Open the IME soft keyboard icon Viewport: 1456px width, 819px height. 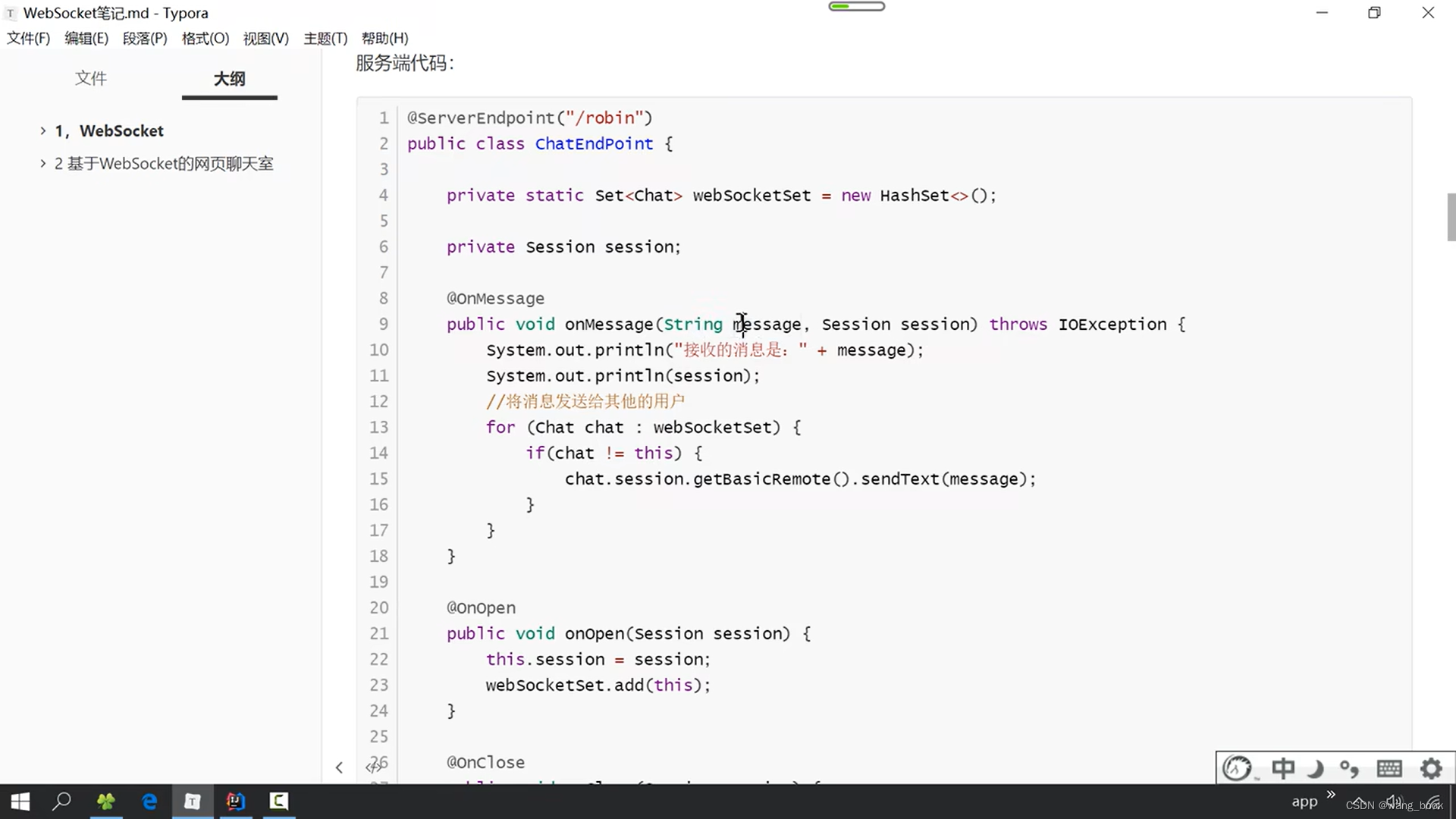[x=1389, y=768]
